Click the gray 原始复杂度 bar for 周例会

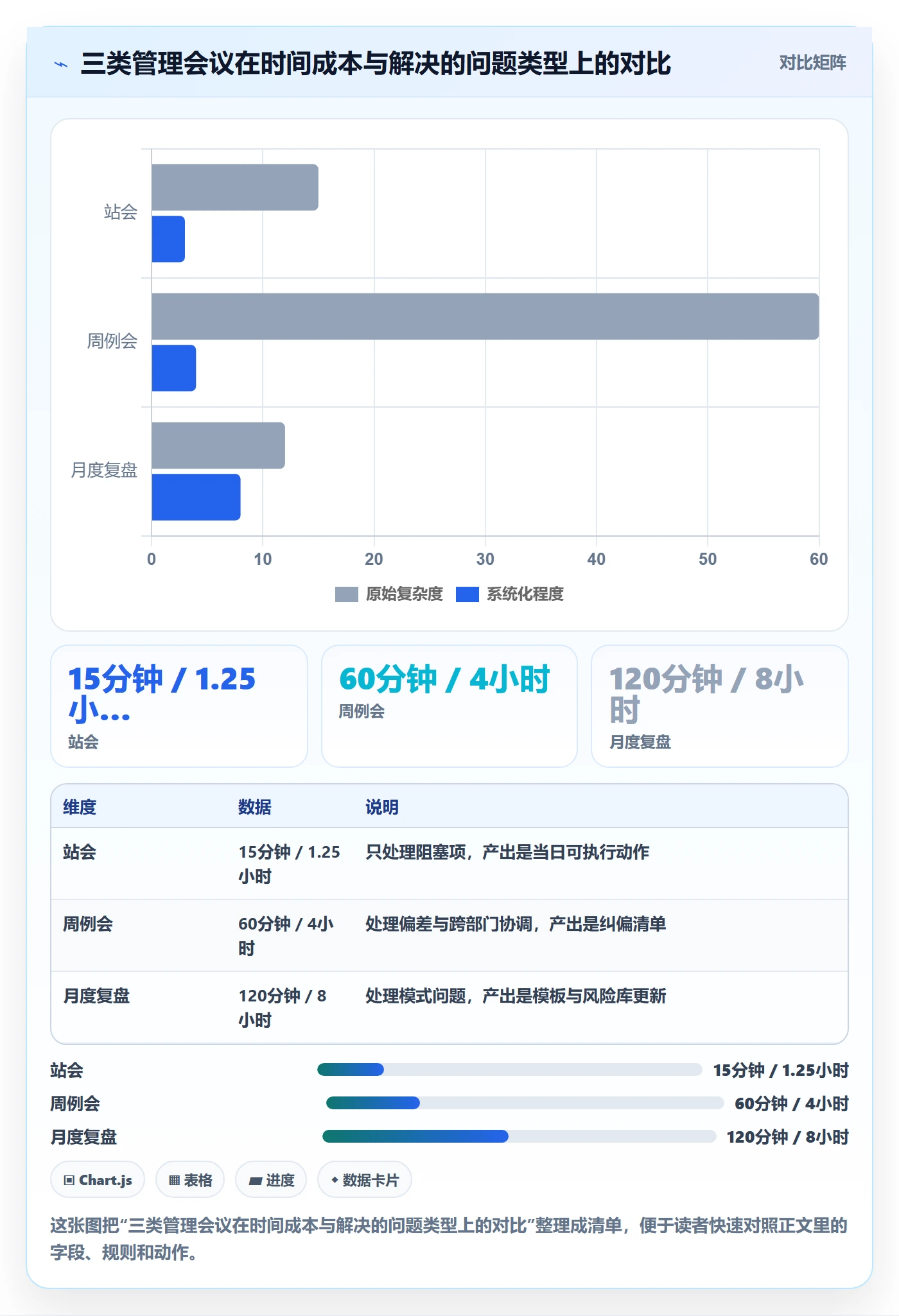pyautogui.click(x=485, y=316)
